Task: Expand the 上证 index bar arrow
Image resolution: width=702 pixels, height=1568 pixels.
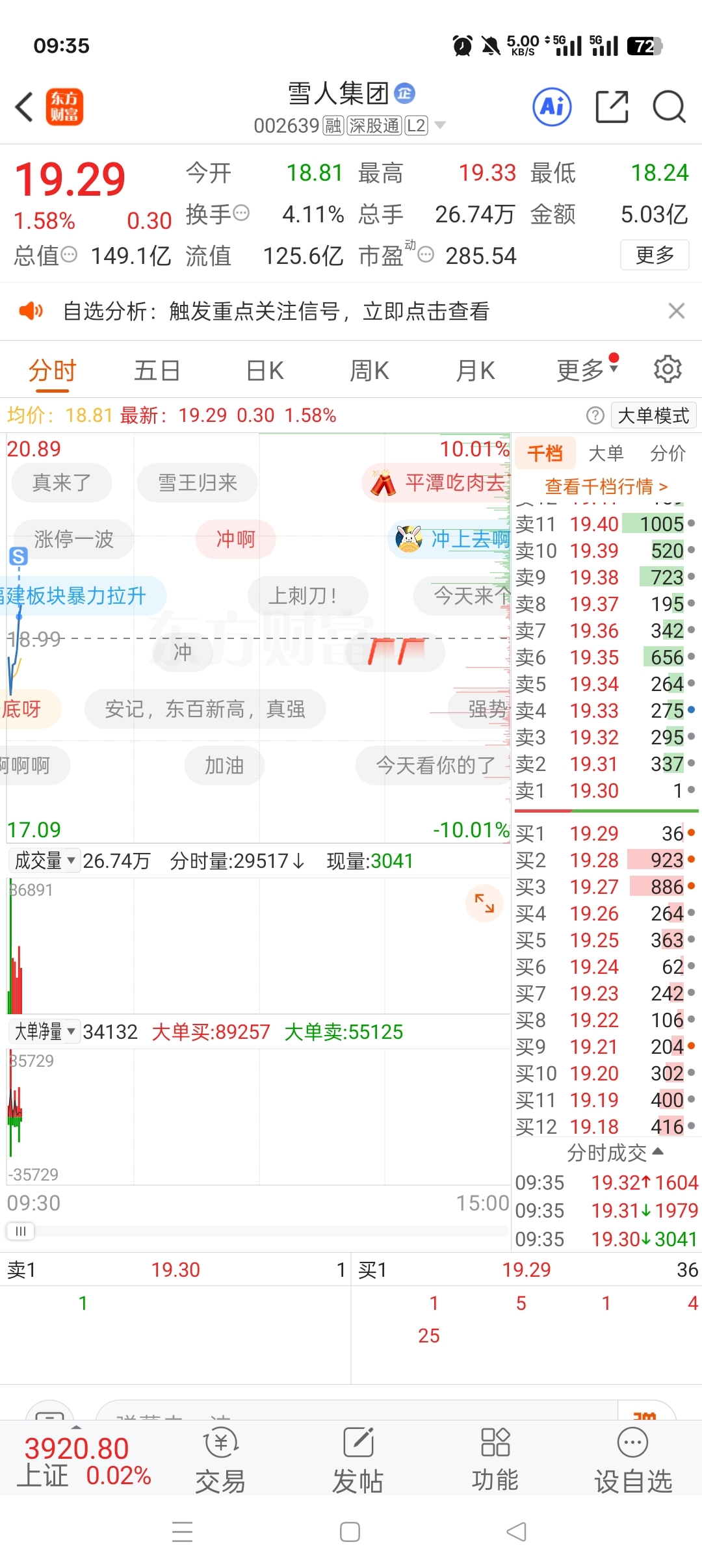Action: pos(77,1426)
